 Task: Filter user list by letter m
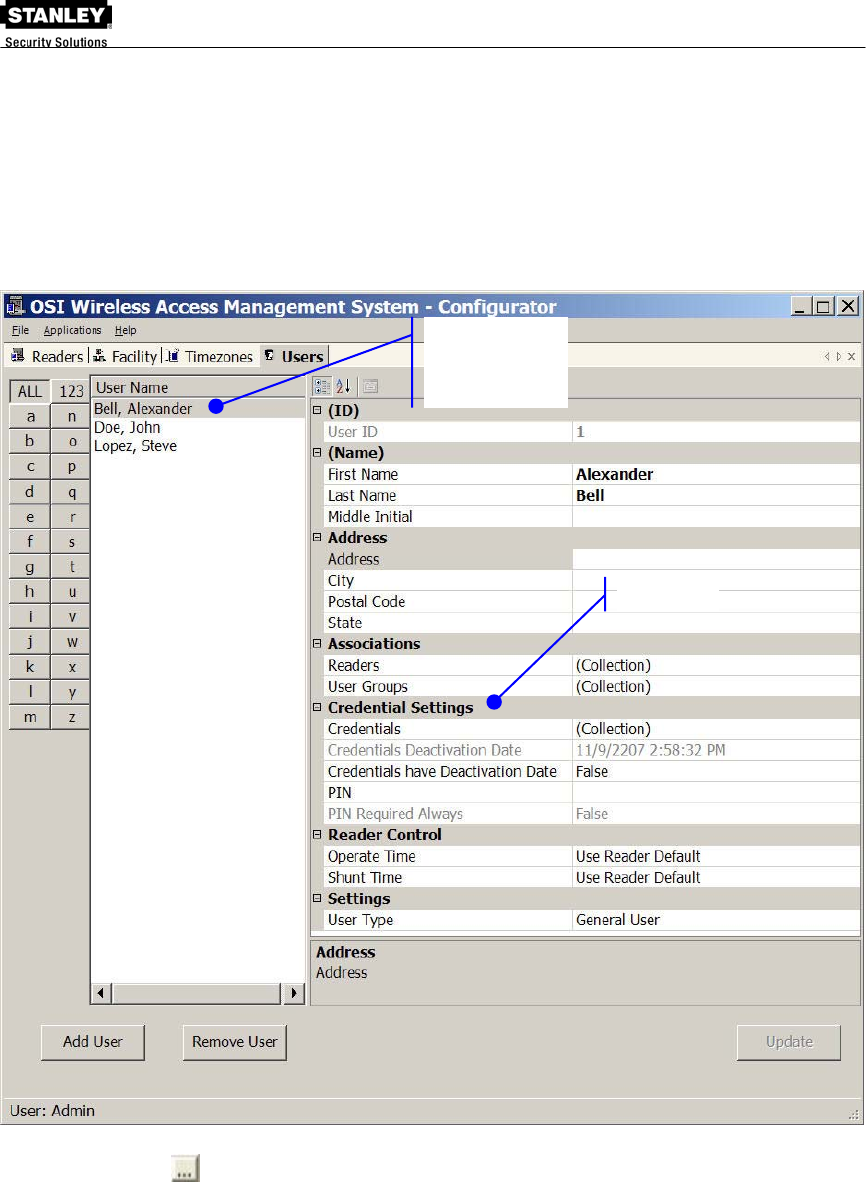[29, 717]
